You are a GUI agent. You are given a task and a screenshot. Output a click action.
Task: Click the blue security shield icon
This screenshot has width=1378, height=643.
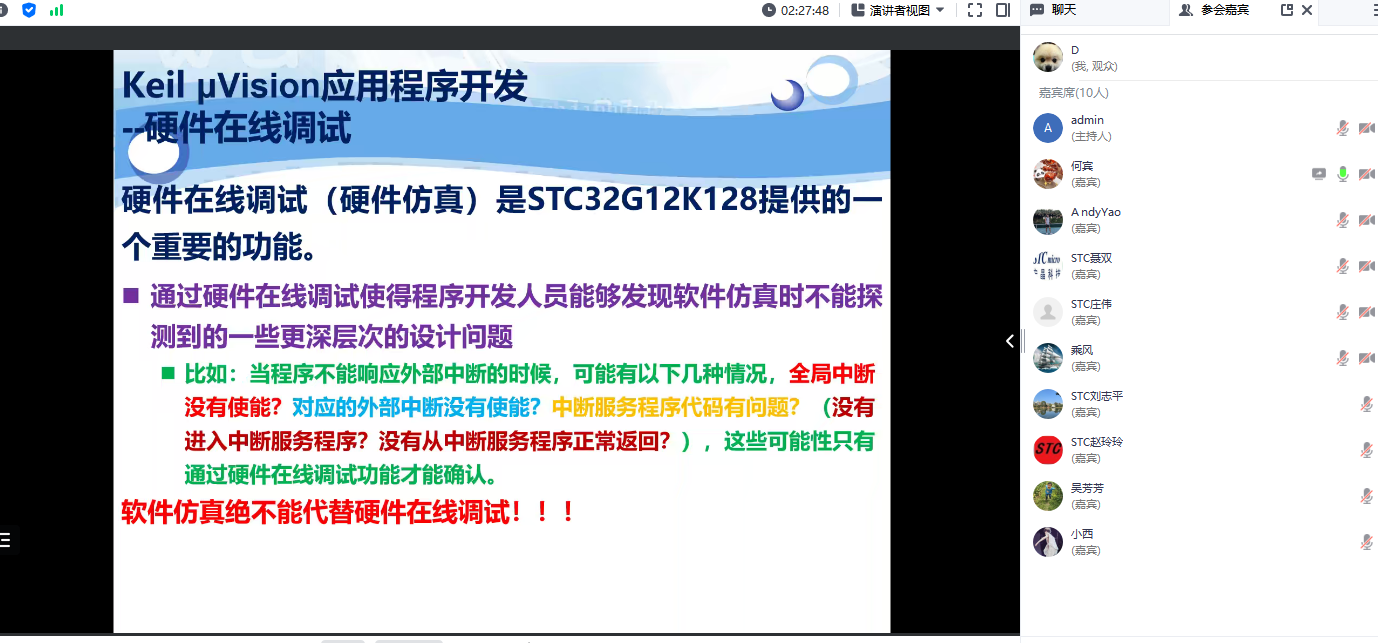(29, 10)
